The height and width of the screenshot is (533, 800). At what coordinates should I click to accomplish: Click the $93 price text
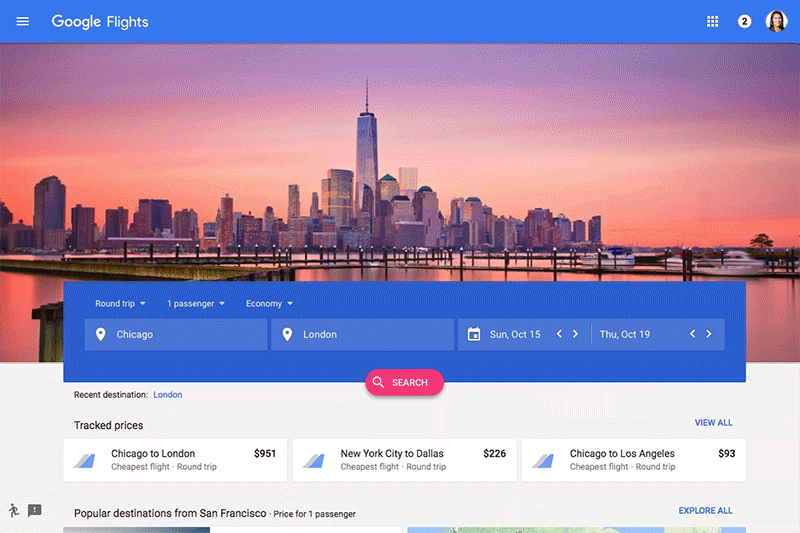[x=727, y=453]
